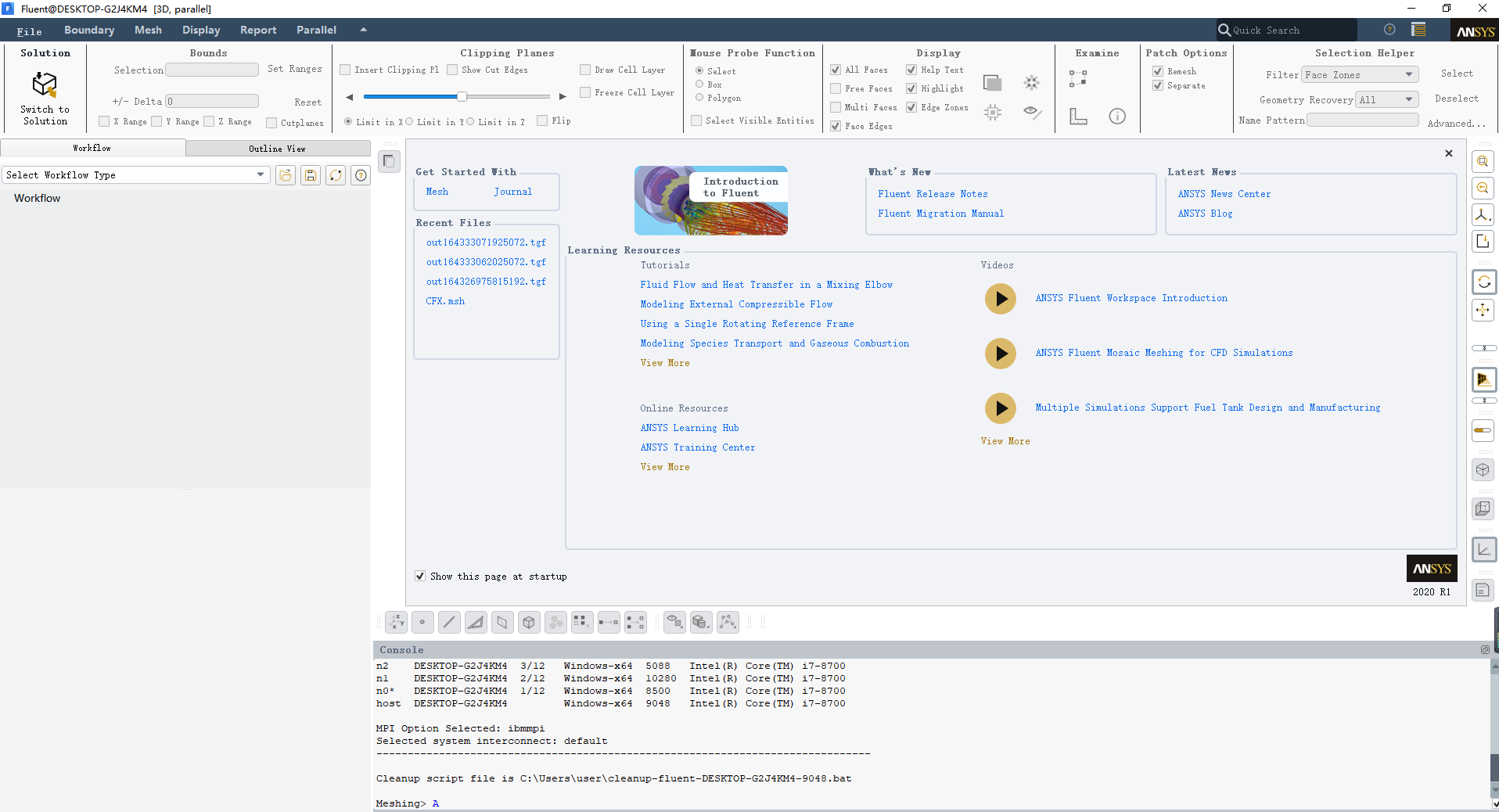The height and width of the screenshot is (812, 1499).
Task: Uncheck the All Faces display checkbox
Action: [x=836, y=70]
